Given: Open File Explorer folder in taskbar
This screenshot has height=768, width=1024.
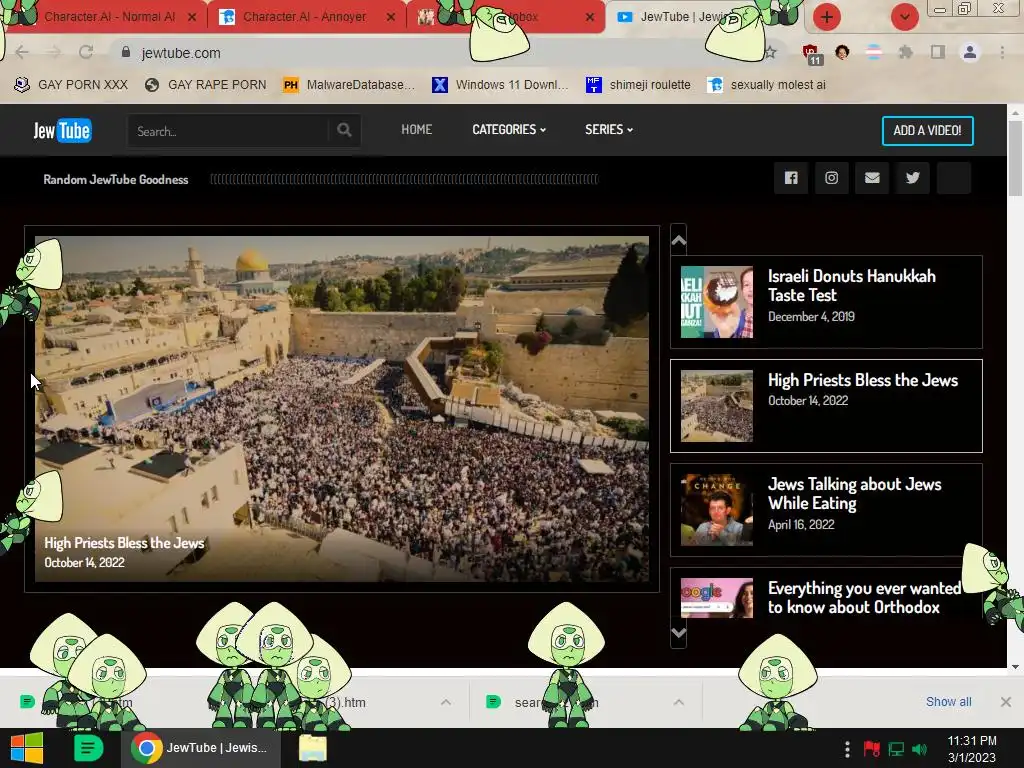Looking at the screenshot, I should click(313, 748).
